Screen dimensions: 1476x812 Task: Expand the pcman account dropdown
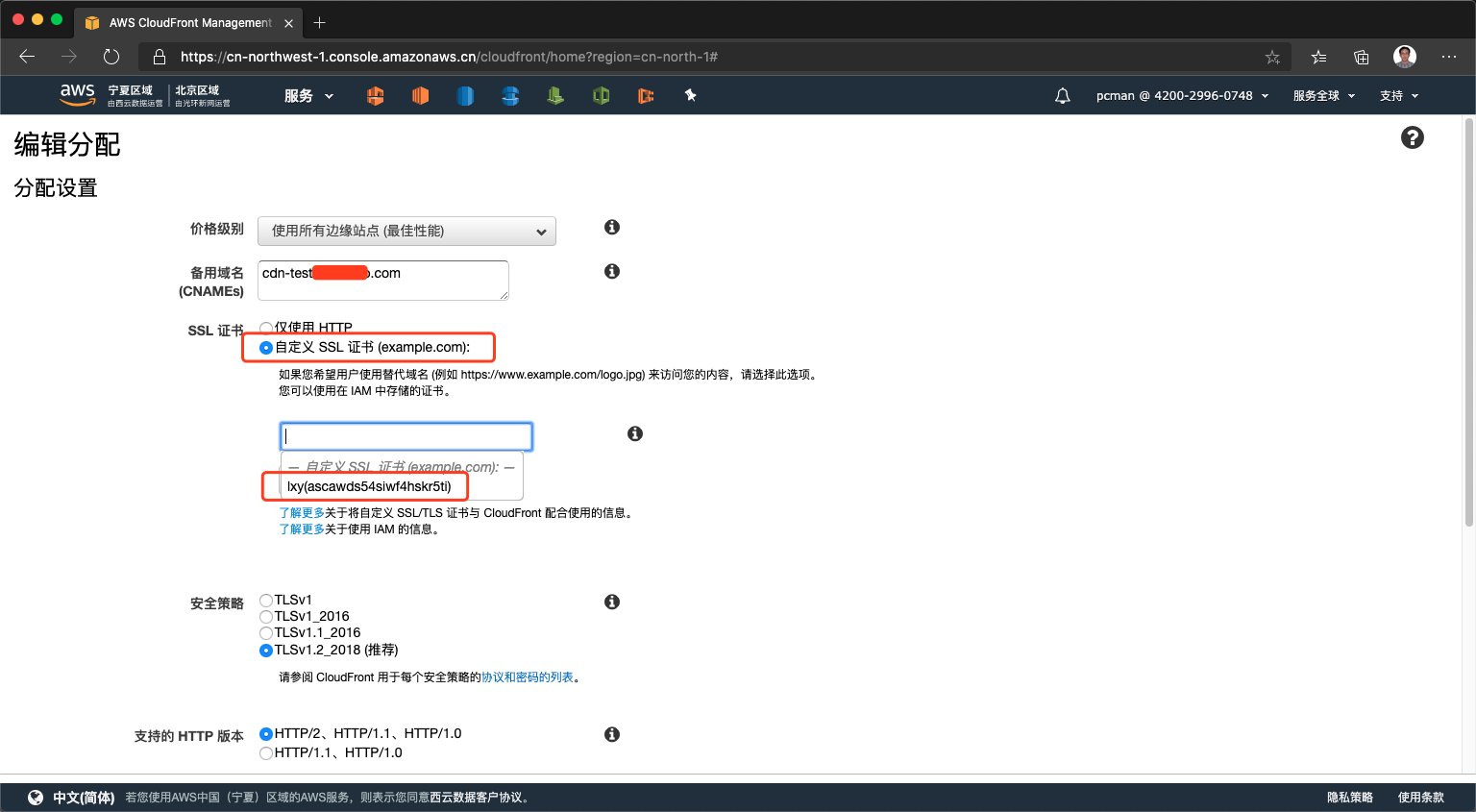(x=1182, y=96)
